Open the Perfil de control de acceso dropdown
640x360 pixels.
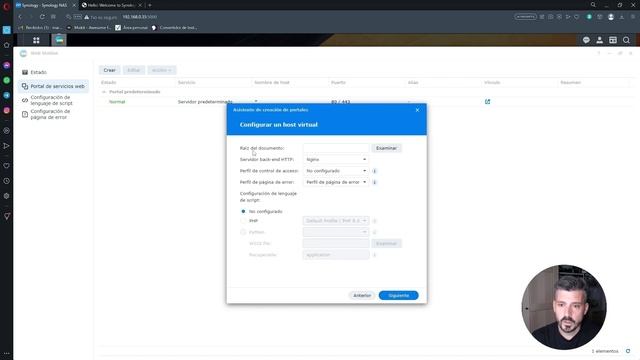(x=336, y=171)
